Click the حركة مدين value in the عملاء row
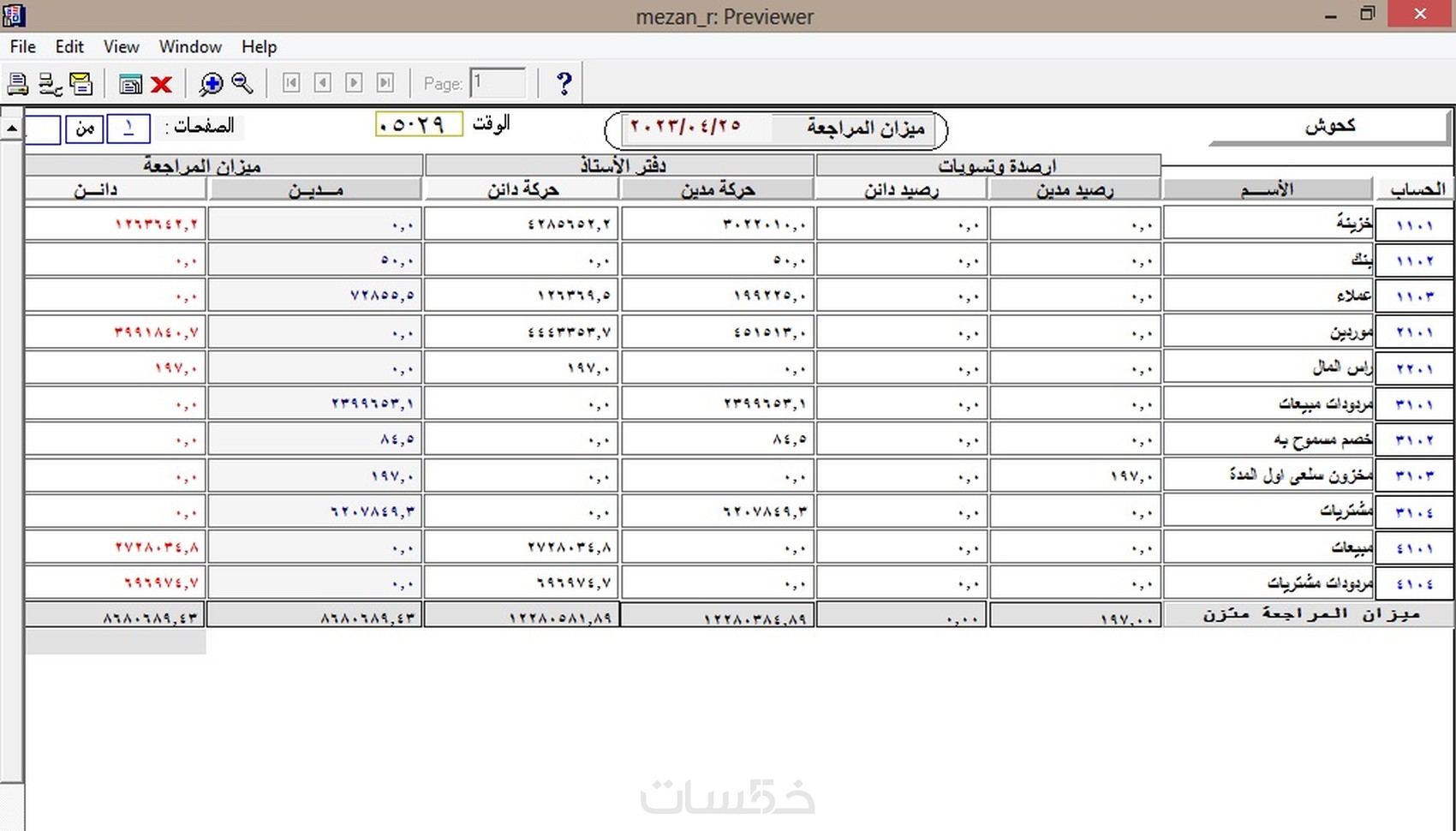This screenshot has width=1456, height=831. pos(769,296)
